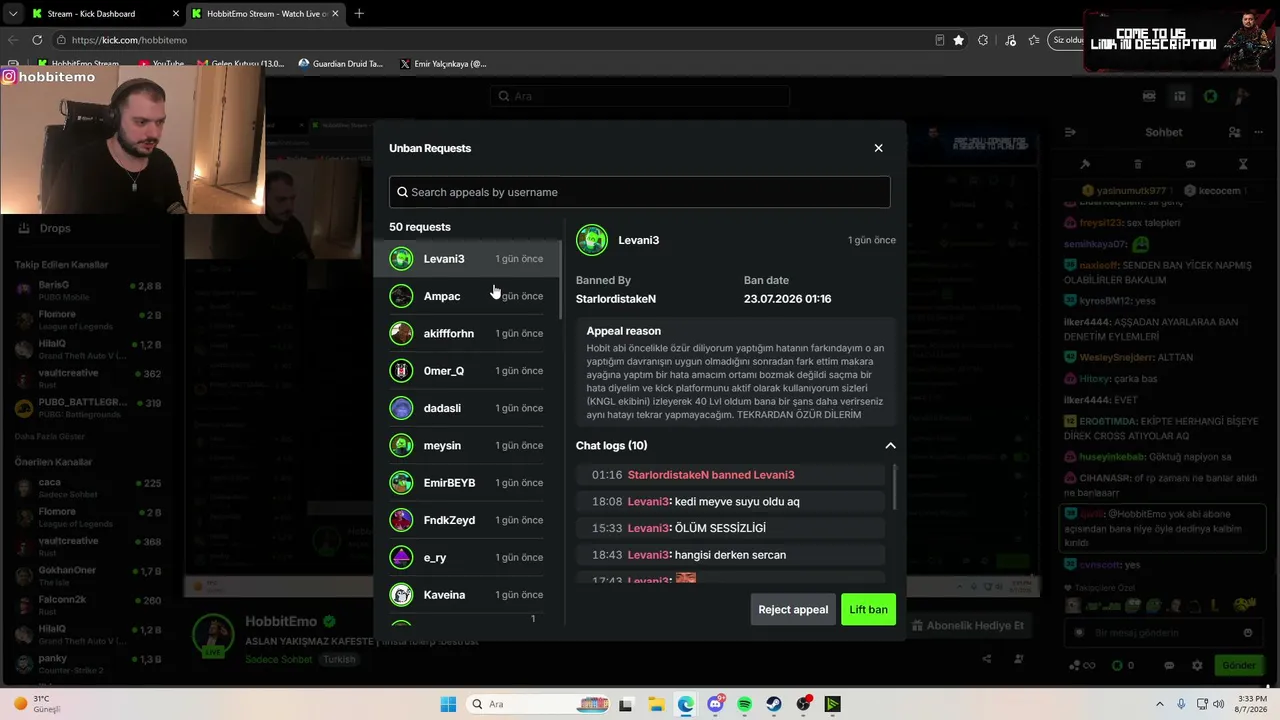
Task: Open the browser extensions icon
Action: (x=983, y=40)
